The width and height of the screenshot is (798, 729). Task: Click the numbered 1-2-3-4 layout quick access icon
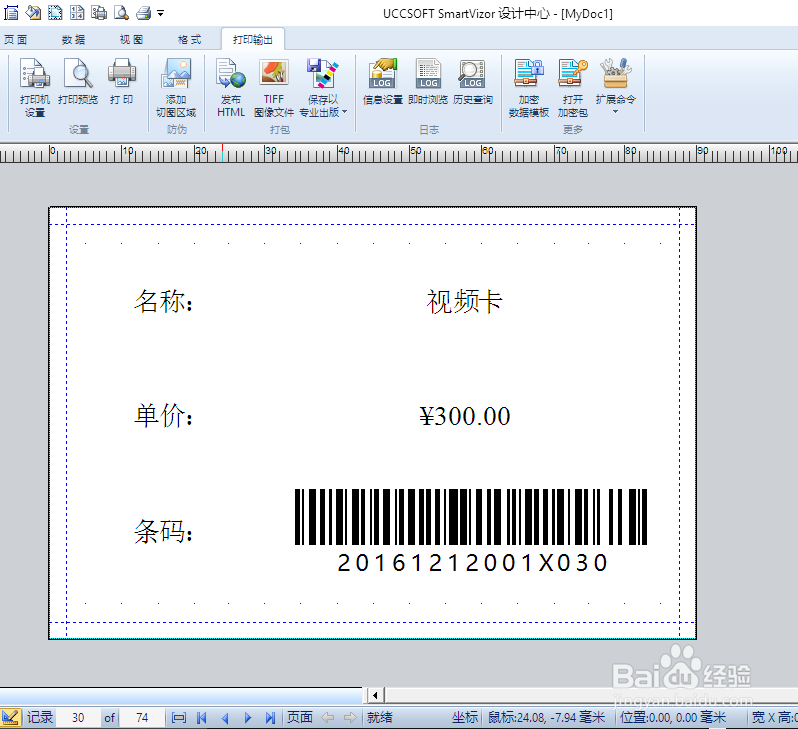[x=77, y=12]
